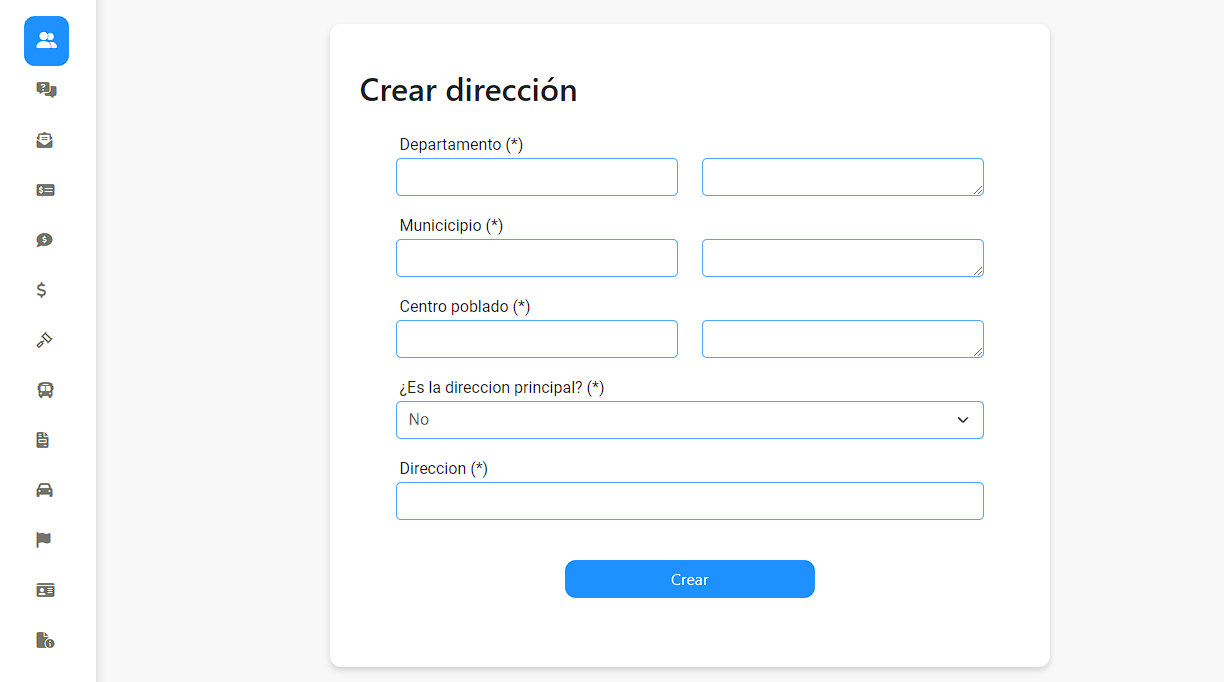Open the bus icon in sidebar
Image resolution: width=1224 pixels, height=682 pixels.
pos(45,390)
